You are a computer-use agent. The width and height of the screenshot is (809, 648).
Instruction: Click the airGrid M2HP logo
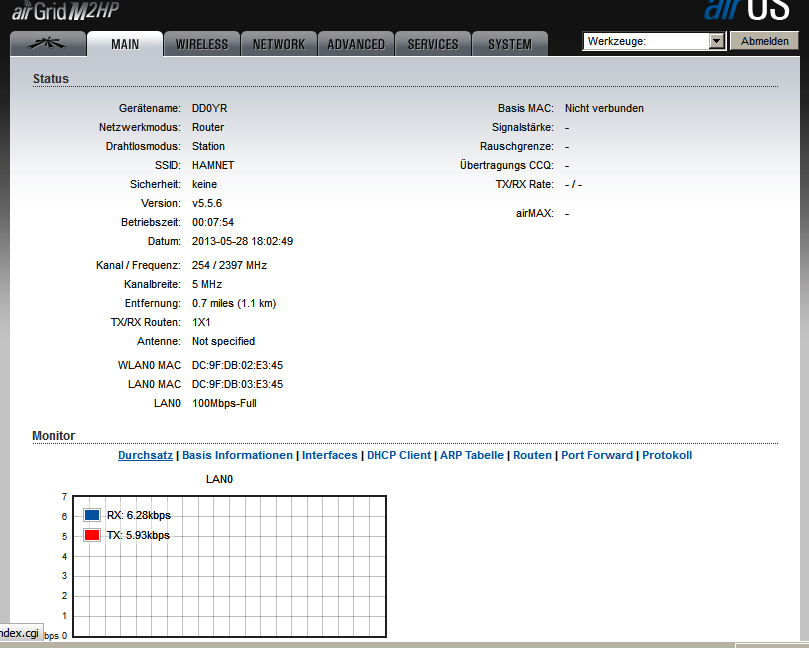coord(62,11)
